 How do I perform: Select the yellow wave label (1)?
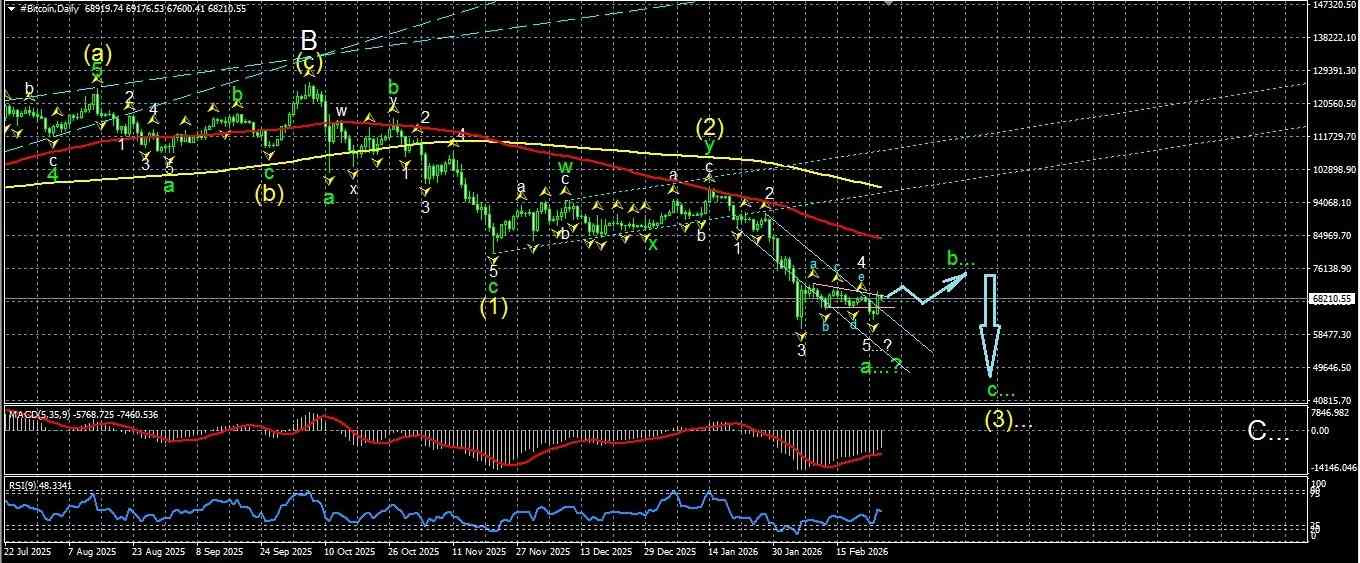[494, 307]
